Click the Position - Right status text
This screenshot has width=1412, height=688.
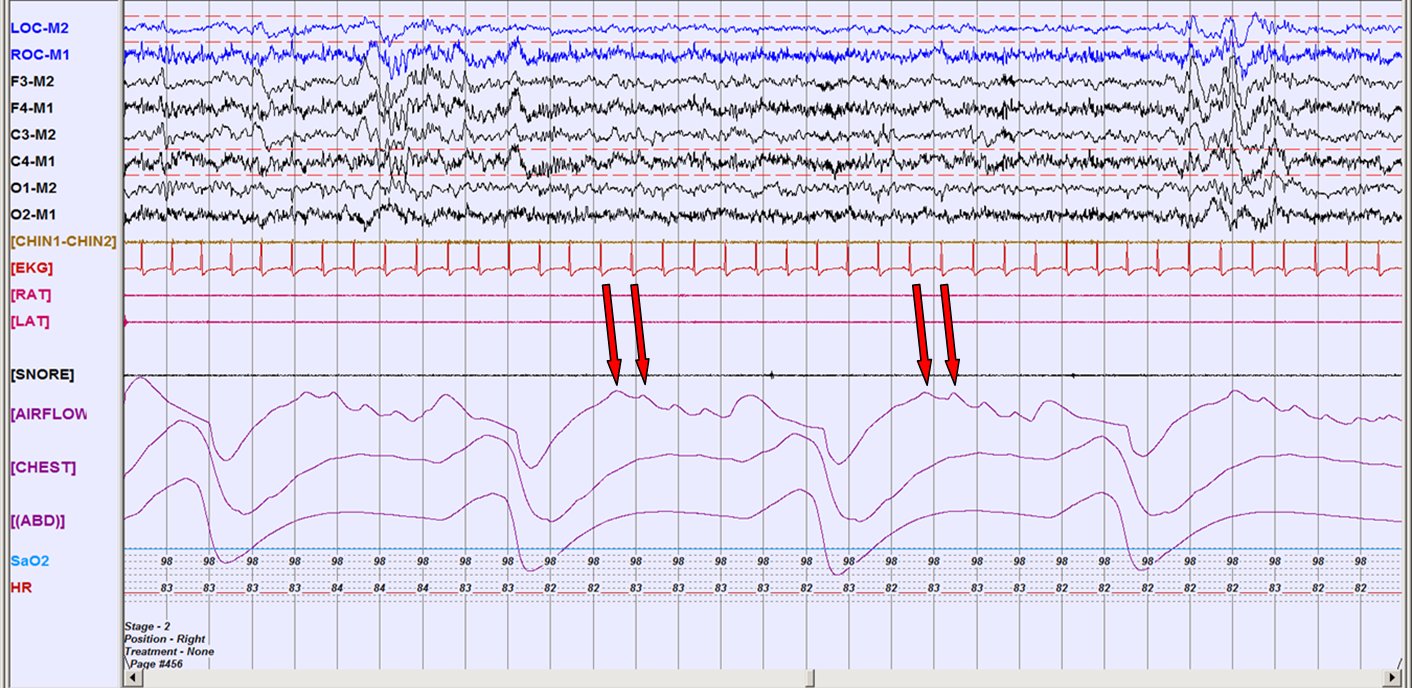coord(165,638)
